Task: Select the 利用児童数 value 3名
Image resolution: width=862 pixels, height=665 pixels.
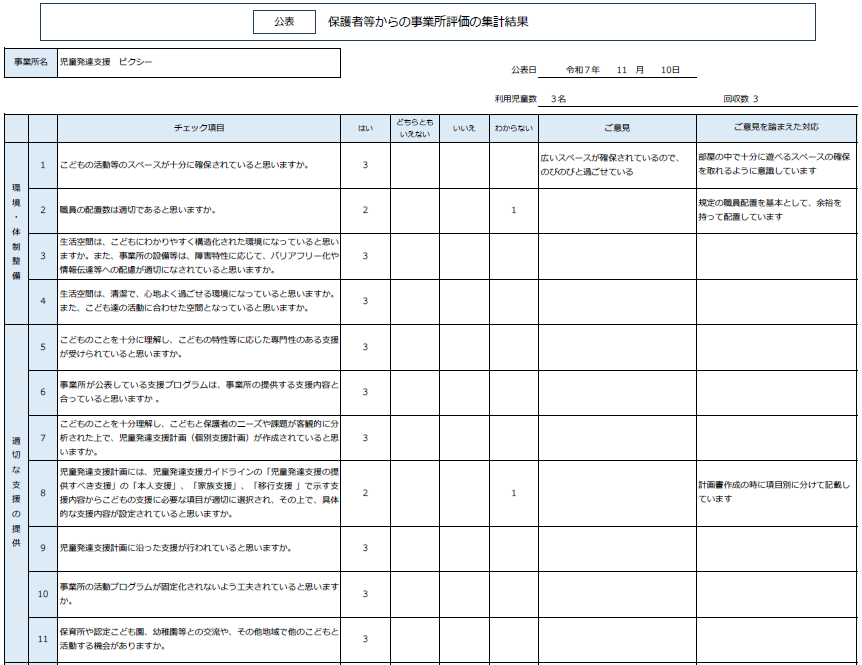Action: (x=558, y=99)
